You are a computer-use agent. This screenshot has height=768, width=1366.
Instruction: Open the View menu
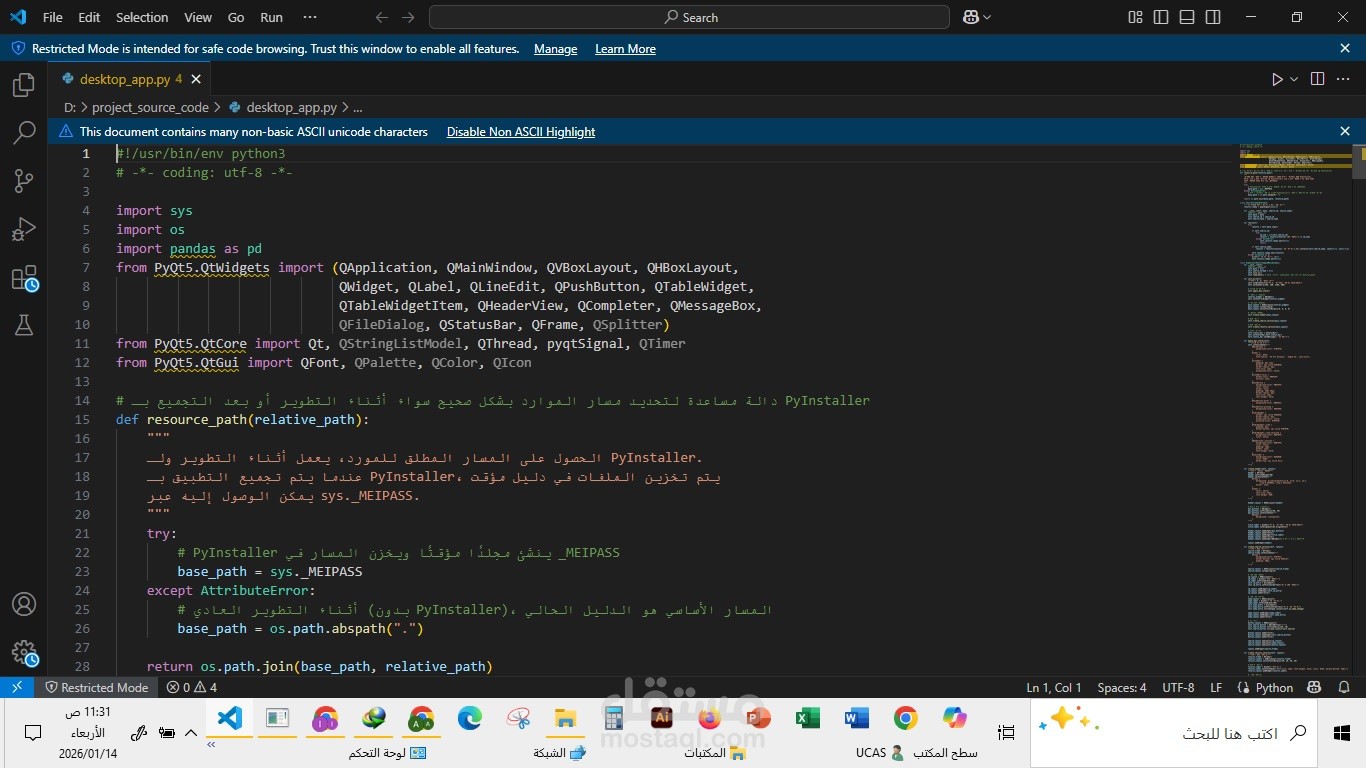pos(198,17)
